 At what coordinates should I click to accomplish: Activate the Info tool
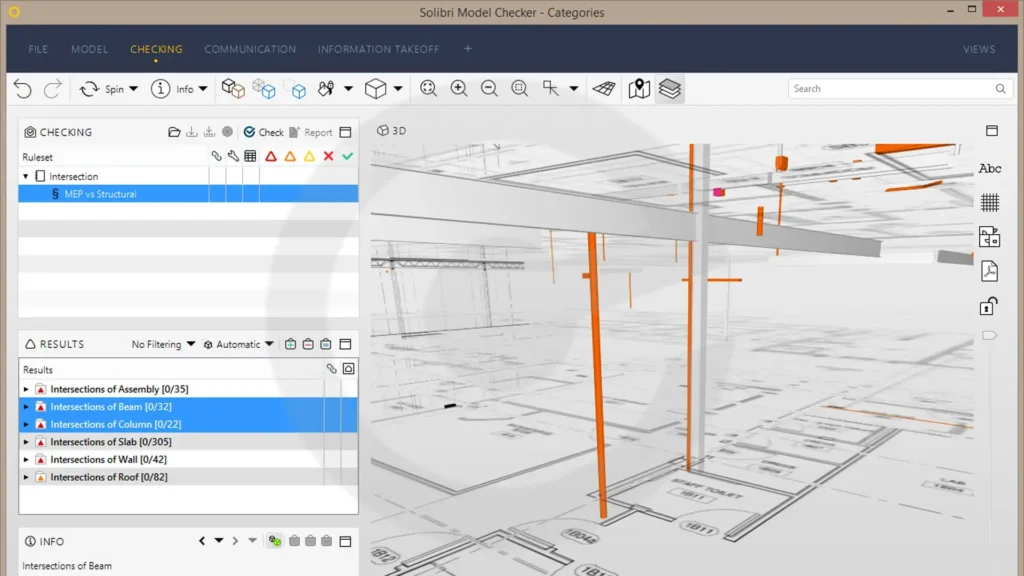coord(172,89)
